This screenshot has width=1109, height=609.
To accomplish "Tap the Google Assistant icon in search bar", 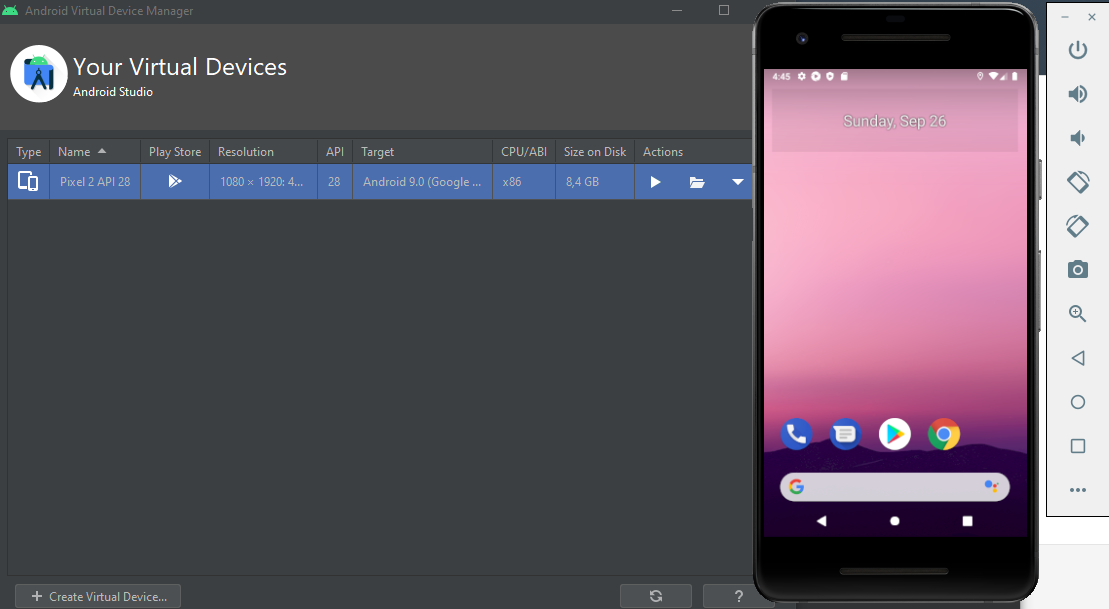I will (x=991, y=486).
